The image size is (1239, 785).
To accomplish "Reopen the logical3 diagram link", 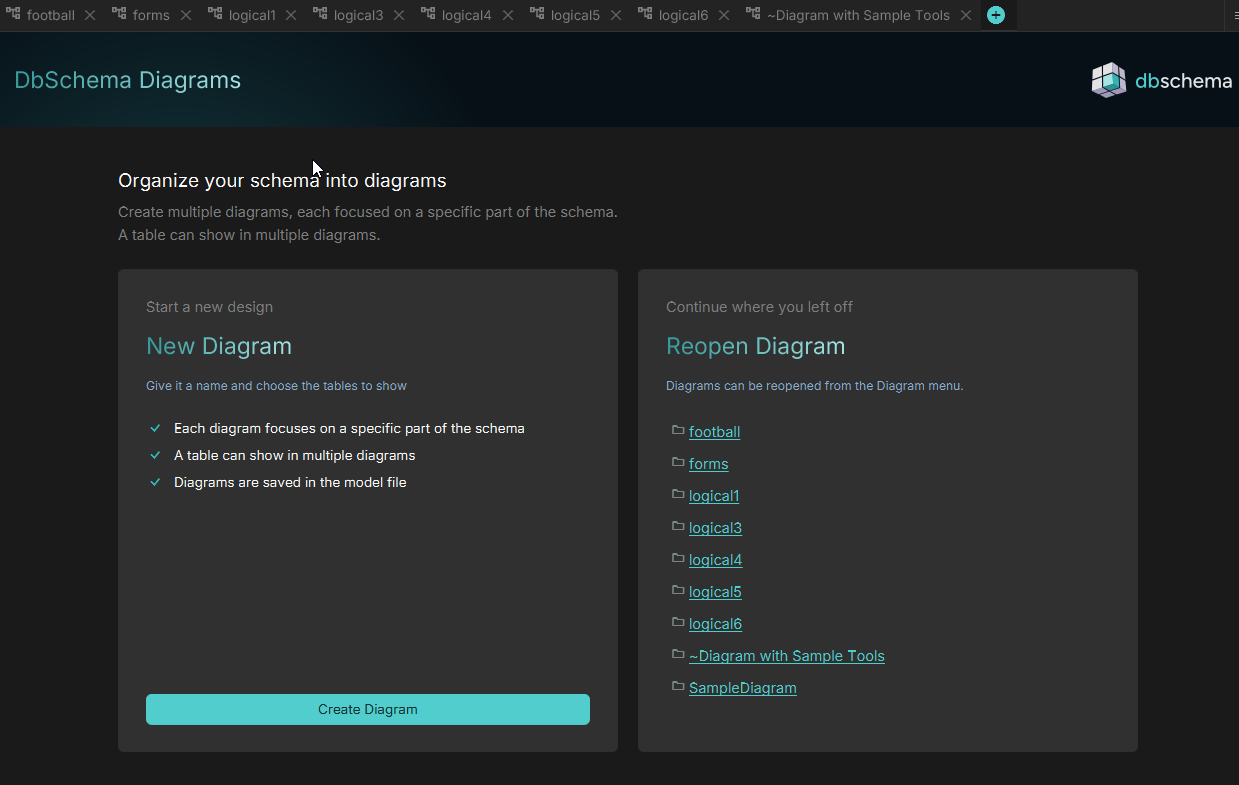I will [715, 528].
